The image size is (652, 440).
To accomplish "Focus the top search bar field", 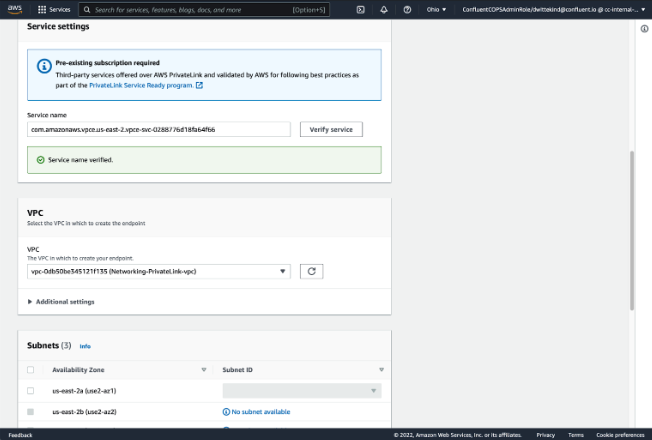I will [204, 10].
